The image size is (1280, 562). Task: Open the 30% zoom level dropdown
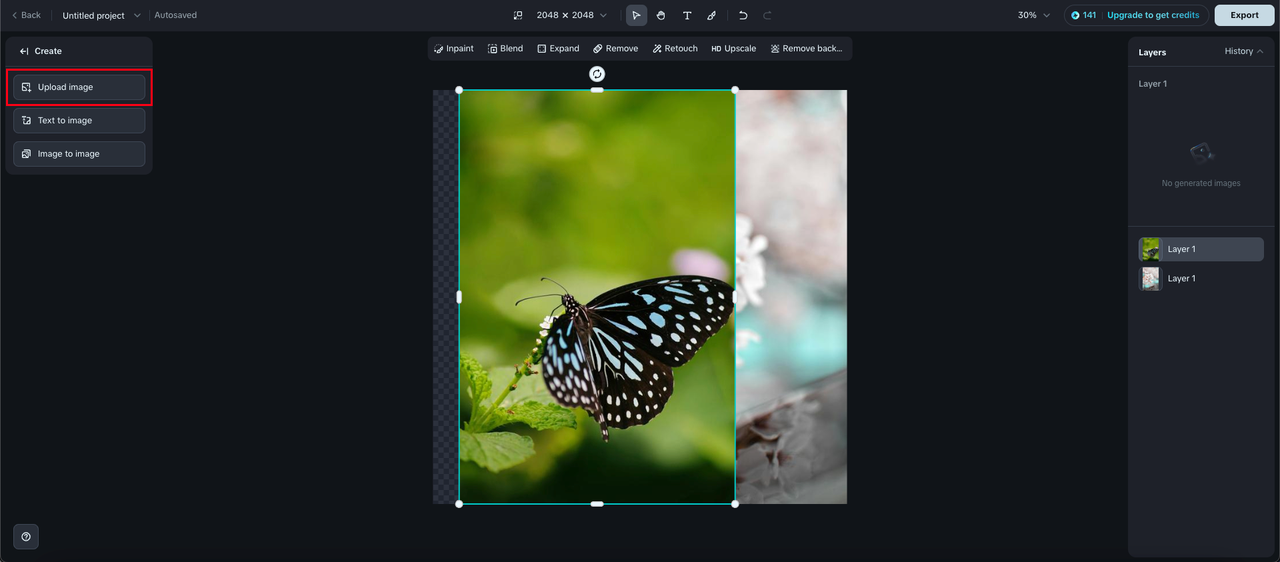1034,15
